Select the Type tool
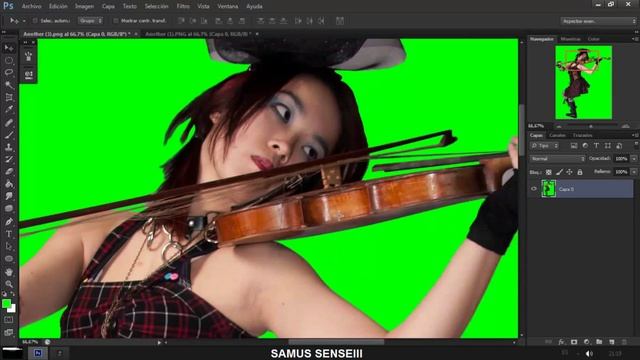 9,234
